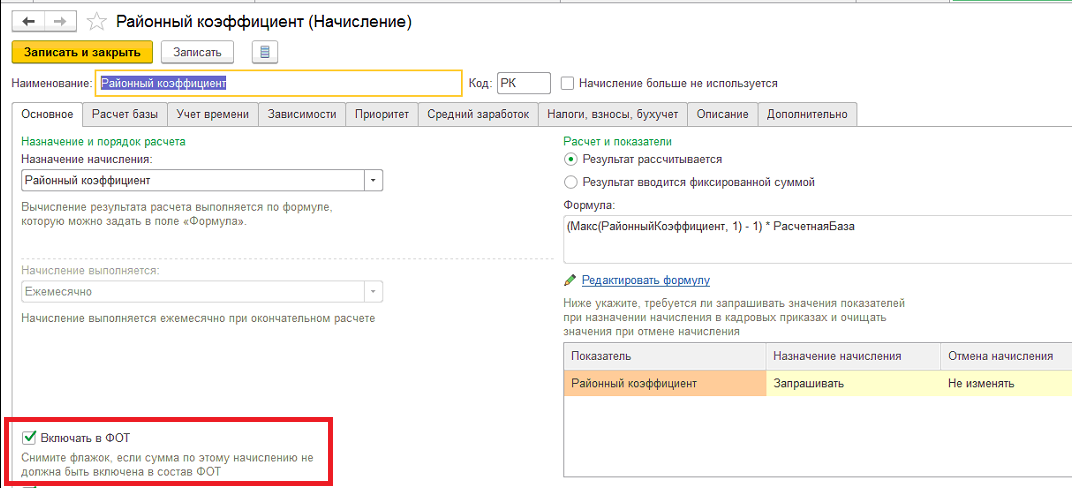
Task: Add form to favorites with star icon
Action: (98, 22)
